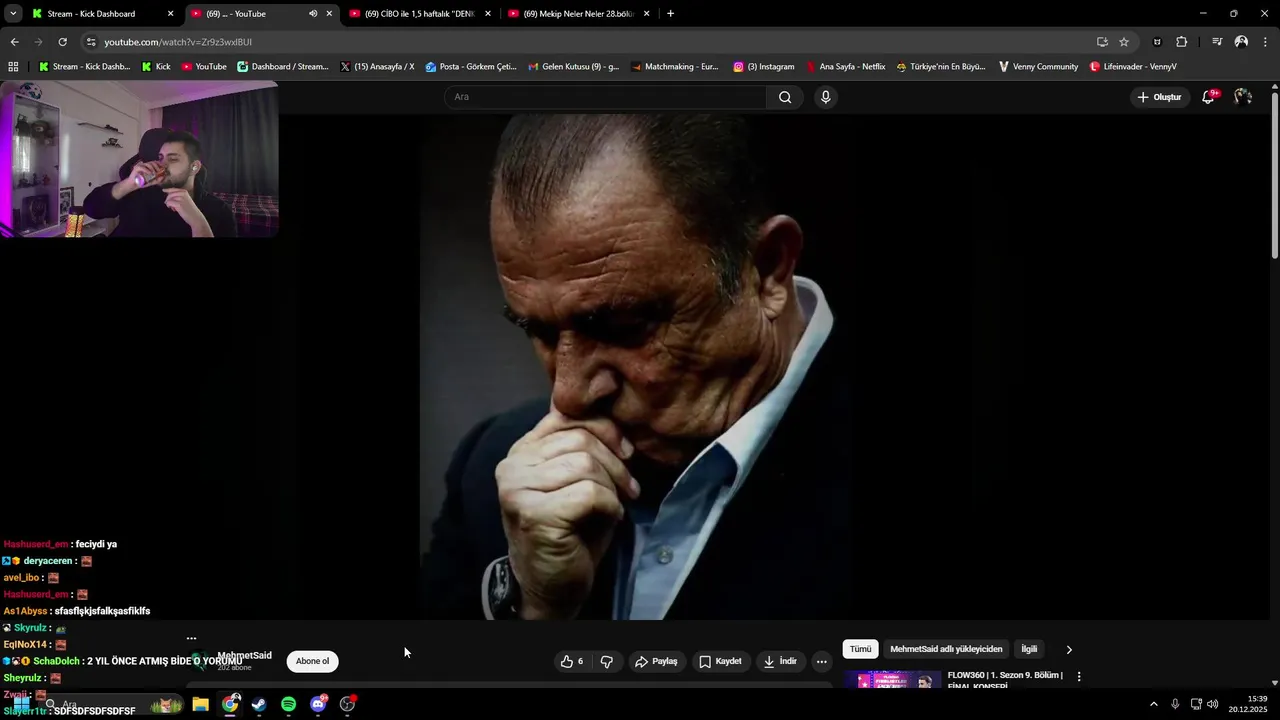Dislike the video with thumbs down
The image size is (1280, 720).
tap(606, 661)
